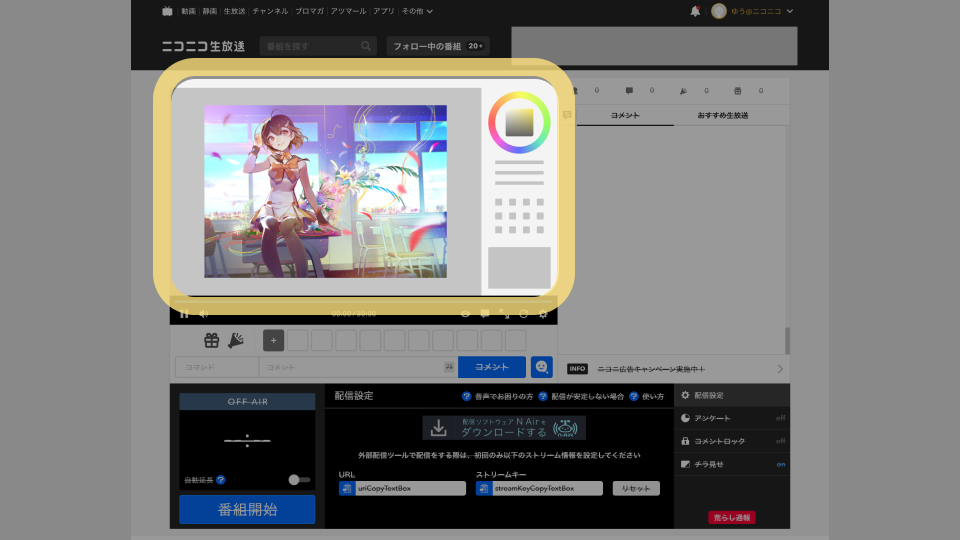This screenshot has height=540, width=960.
Task: Open the notifications bell
Action: (695, 11)
